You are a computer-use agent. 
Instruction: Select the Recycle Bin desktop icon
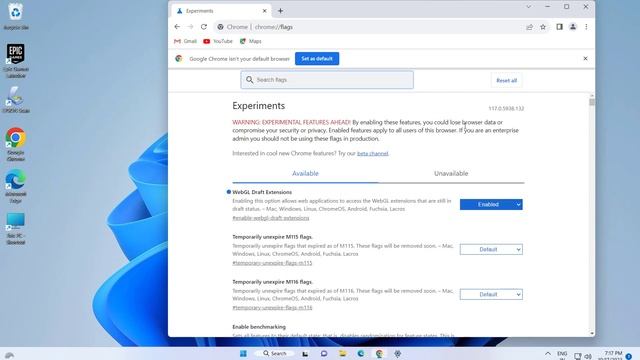pyautogui.click(x=16, y=16)
